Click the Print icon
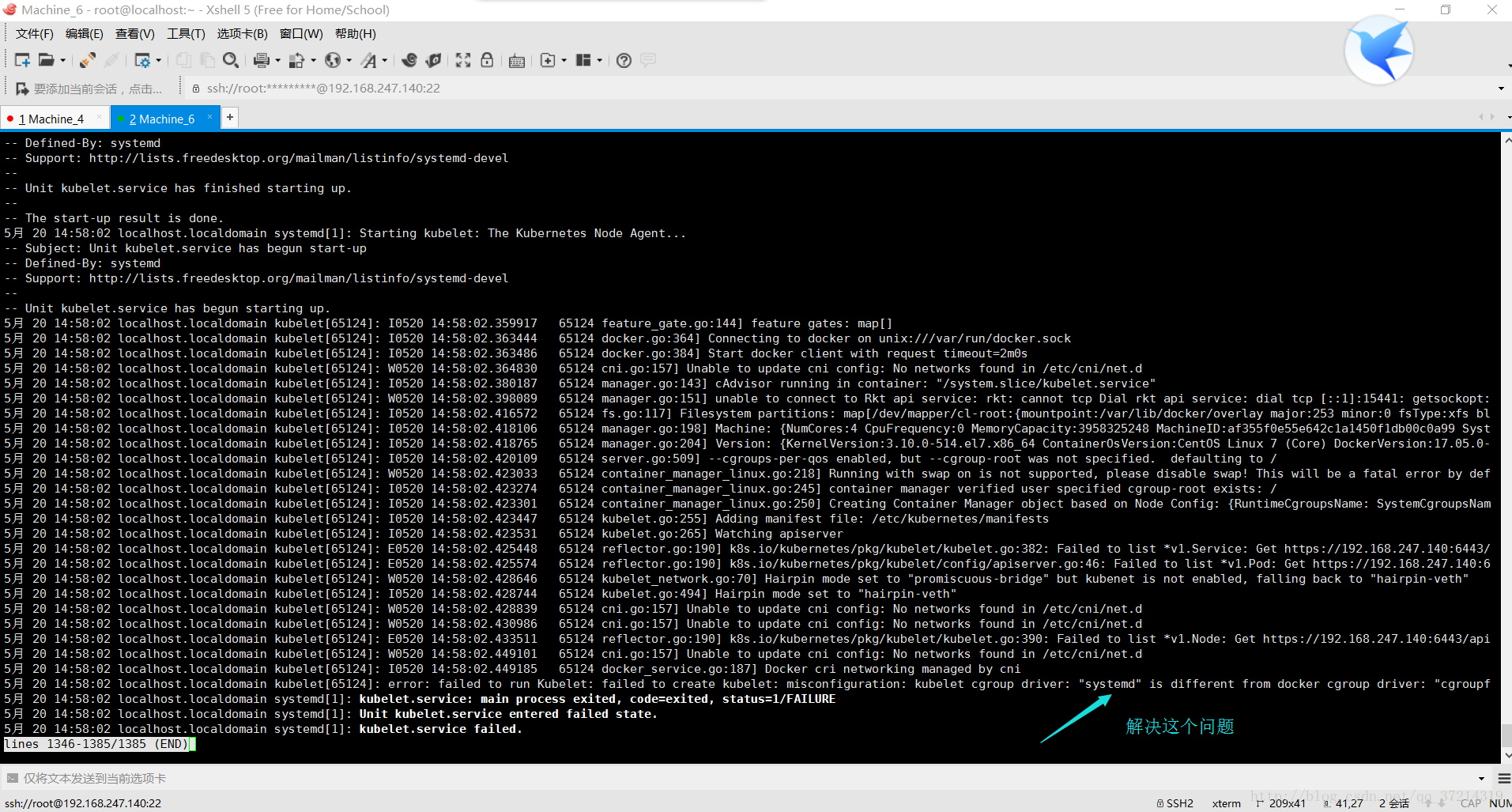The width and height of the screenshot is (1512, 812). [262, 60]
